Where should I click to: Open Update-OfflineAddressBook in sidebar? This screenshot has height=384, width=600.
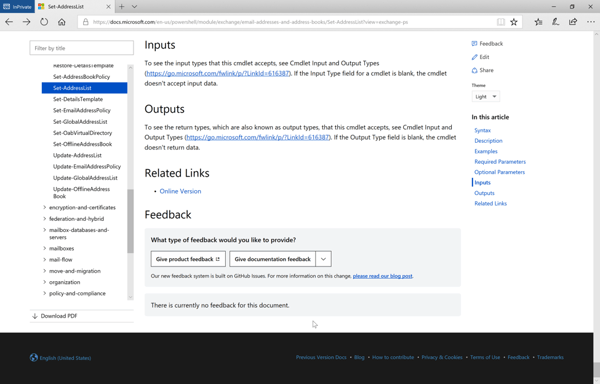(x=82, y=192)
